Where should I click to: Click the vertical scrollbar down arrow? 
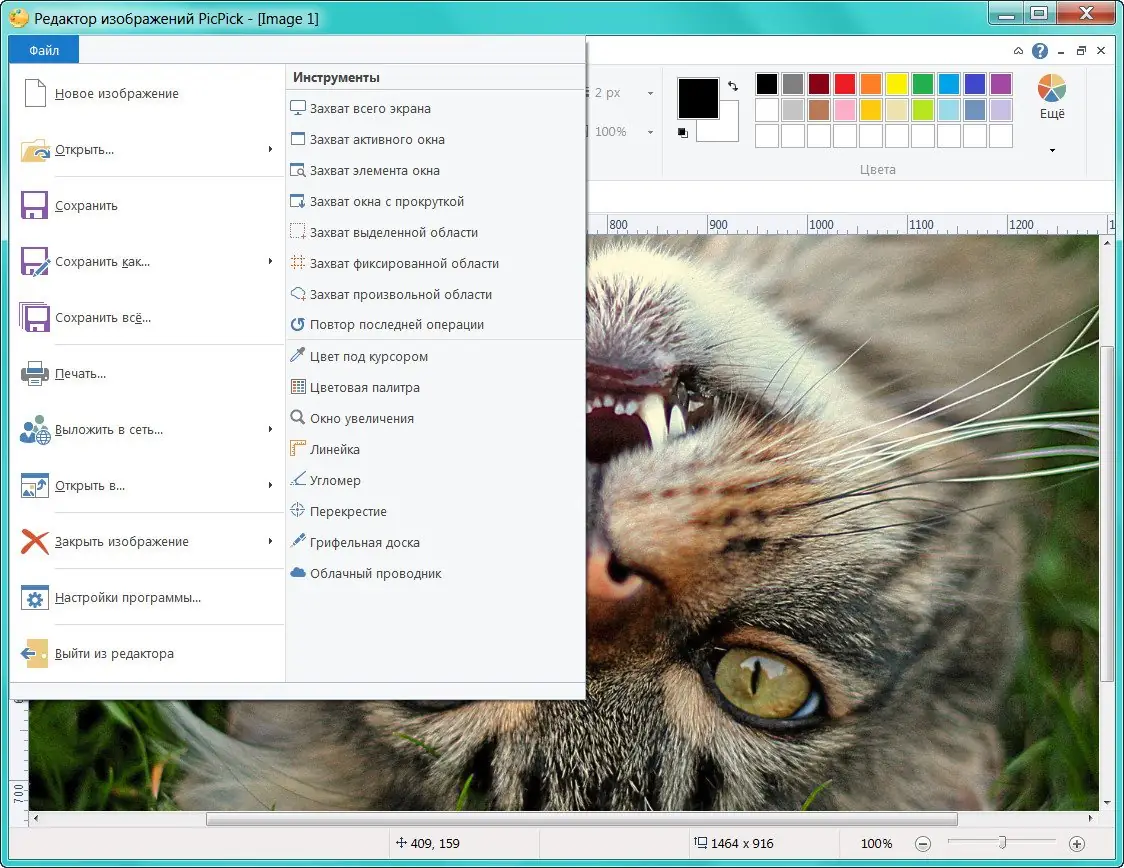pos(1108,803)
